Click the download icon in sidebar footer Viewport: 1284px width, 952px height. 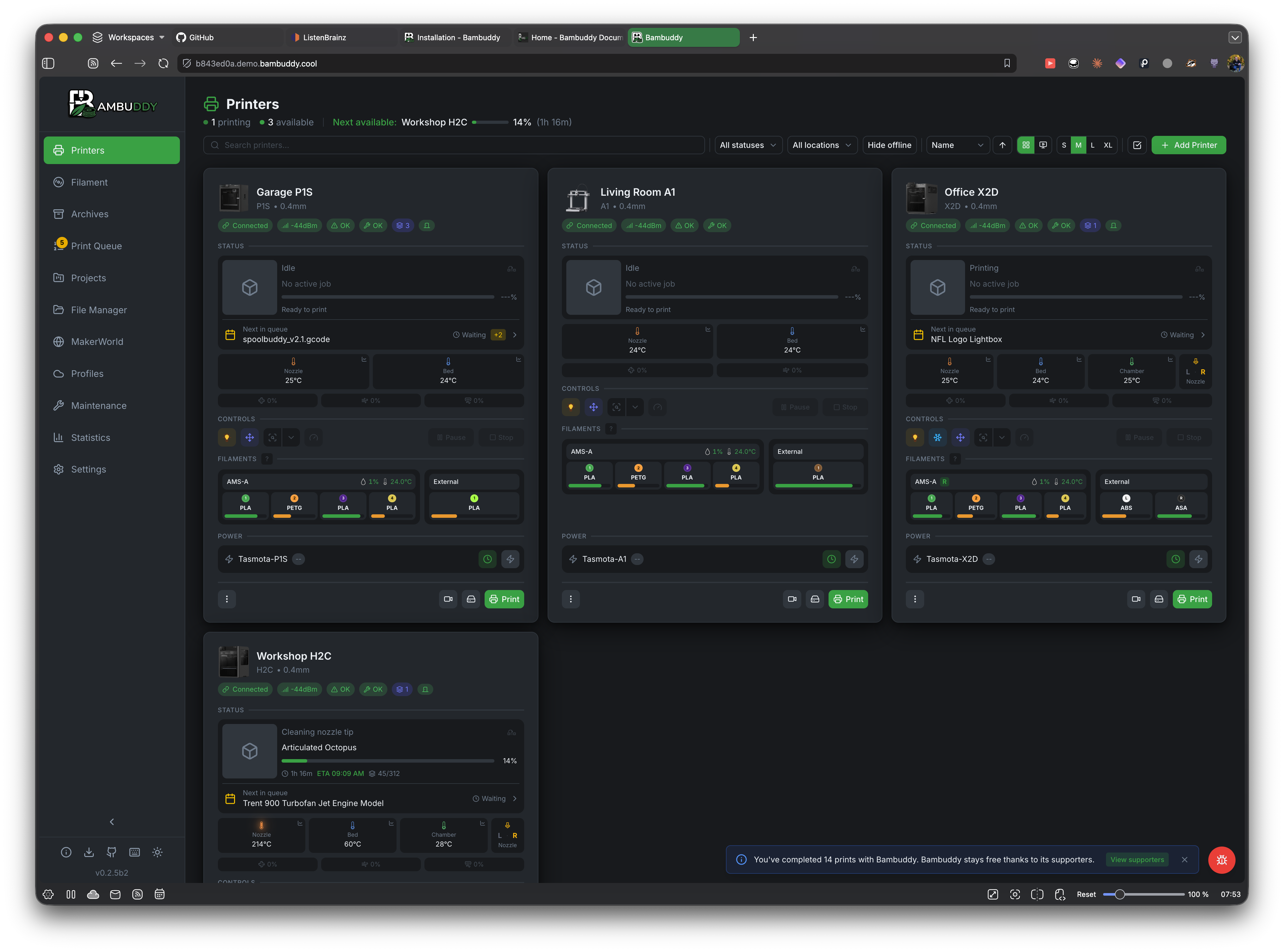[x=89, y=852]
